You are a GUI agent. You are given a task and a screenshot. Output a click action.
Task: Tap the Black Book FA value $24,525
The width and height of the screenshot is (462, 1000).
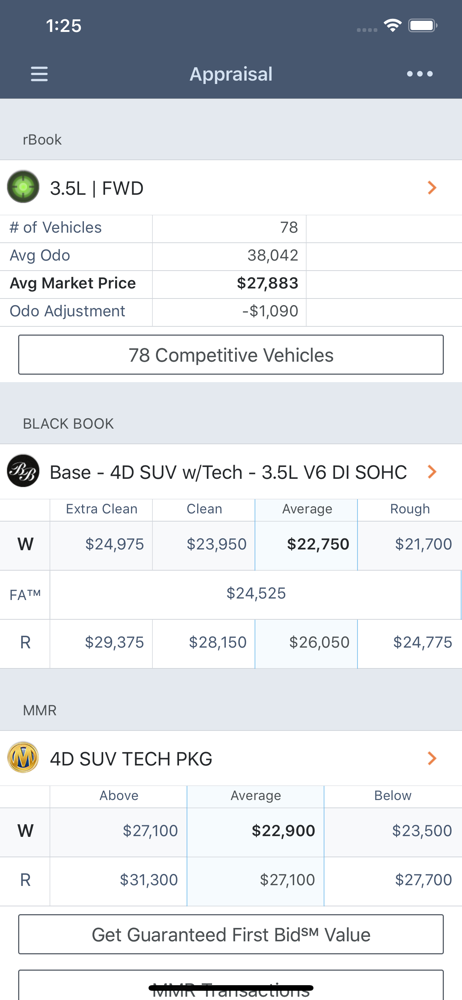256,594
